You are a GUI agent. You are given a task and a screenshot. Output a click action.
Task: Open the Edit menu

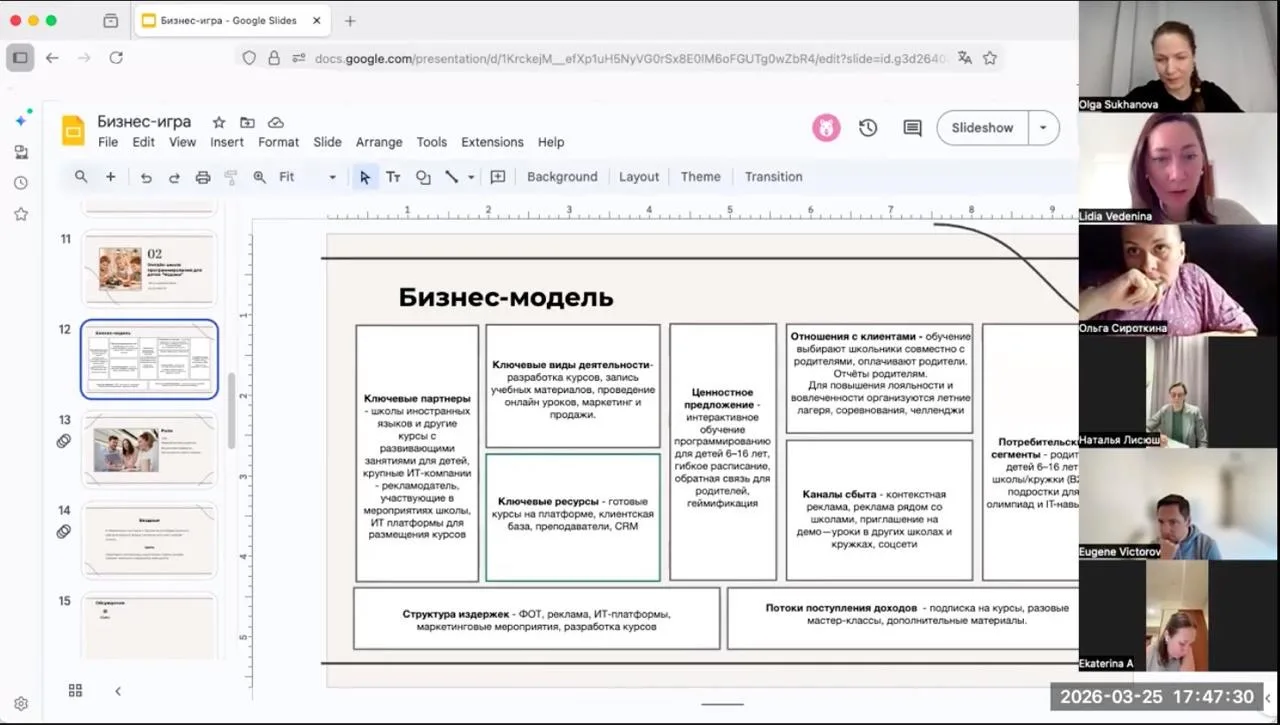click(x=144, y=142)
